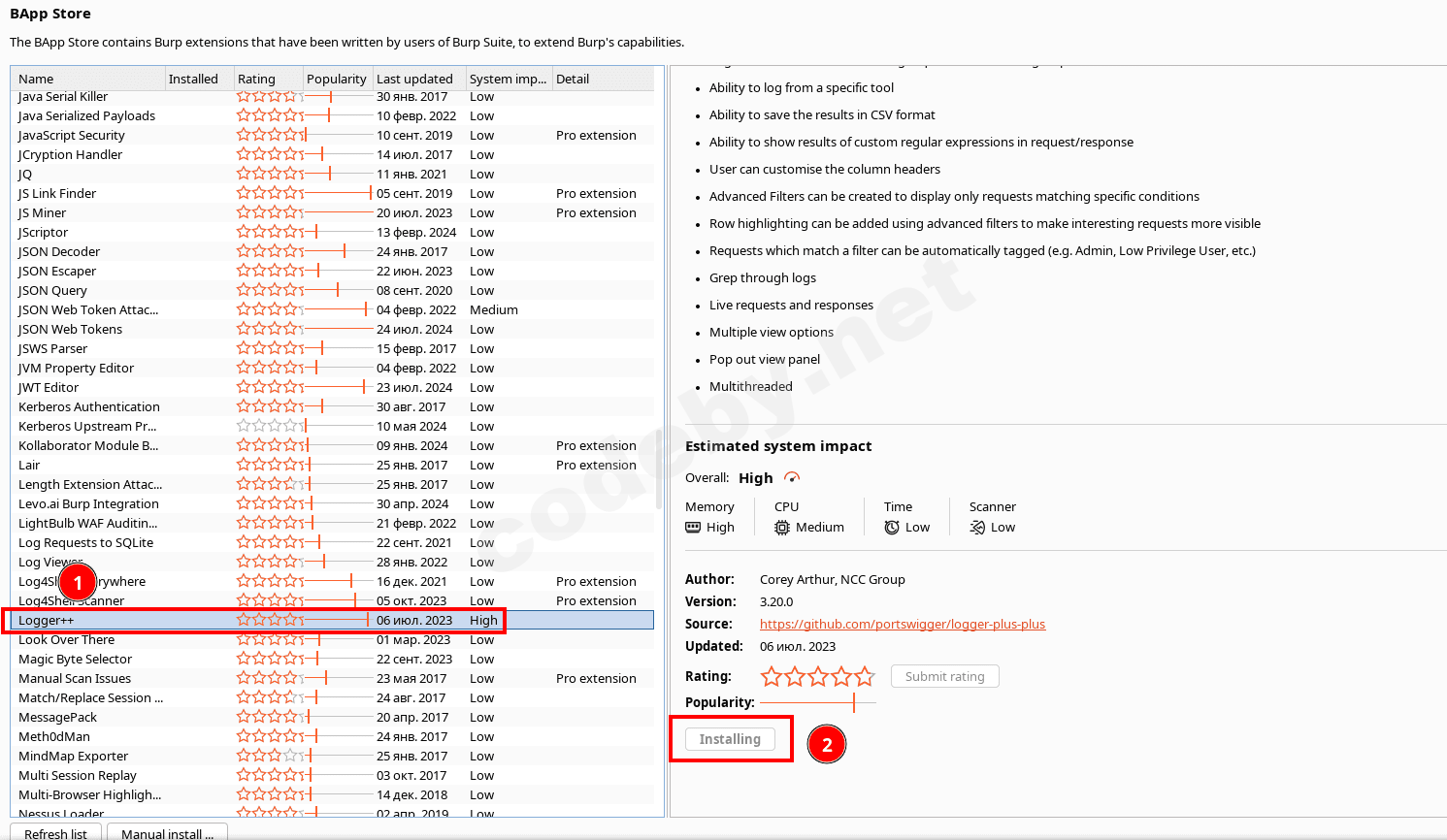Sort by the Detail column header

coord(603,79)
